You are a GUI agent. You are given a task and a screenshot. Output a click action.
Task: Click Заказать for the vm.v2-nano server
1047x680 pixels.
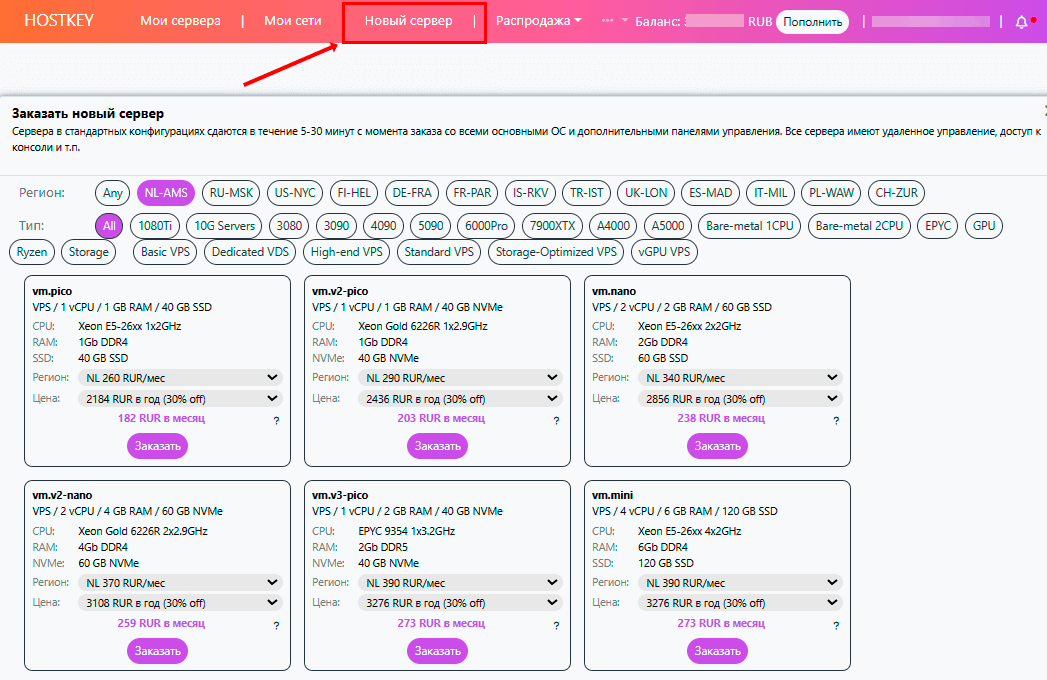click(157, 651)
